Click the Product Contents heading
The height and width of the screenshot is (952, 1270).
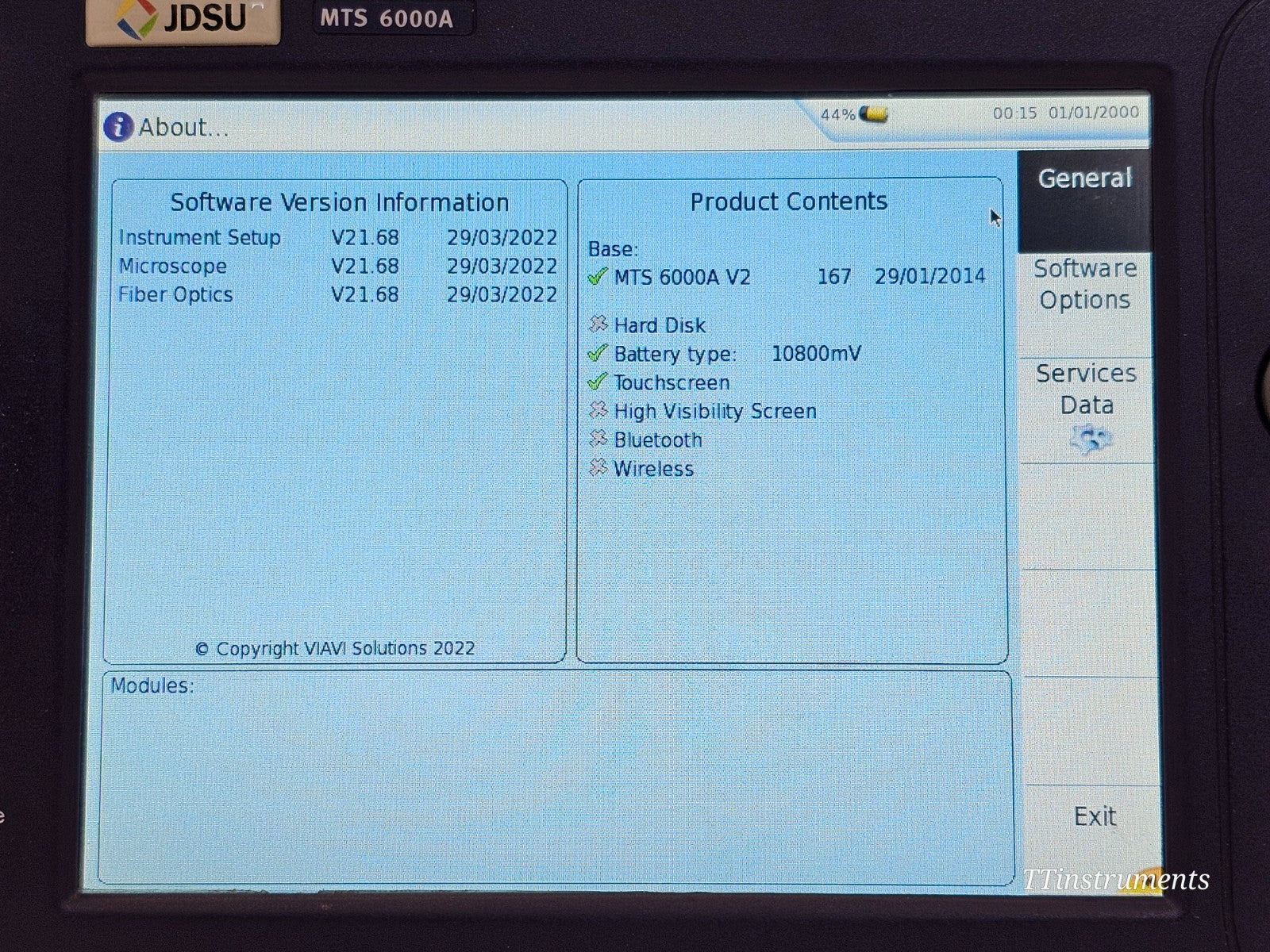click(788, 202)
